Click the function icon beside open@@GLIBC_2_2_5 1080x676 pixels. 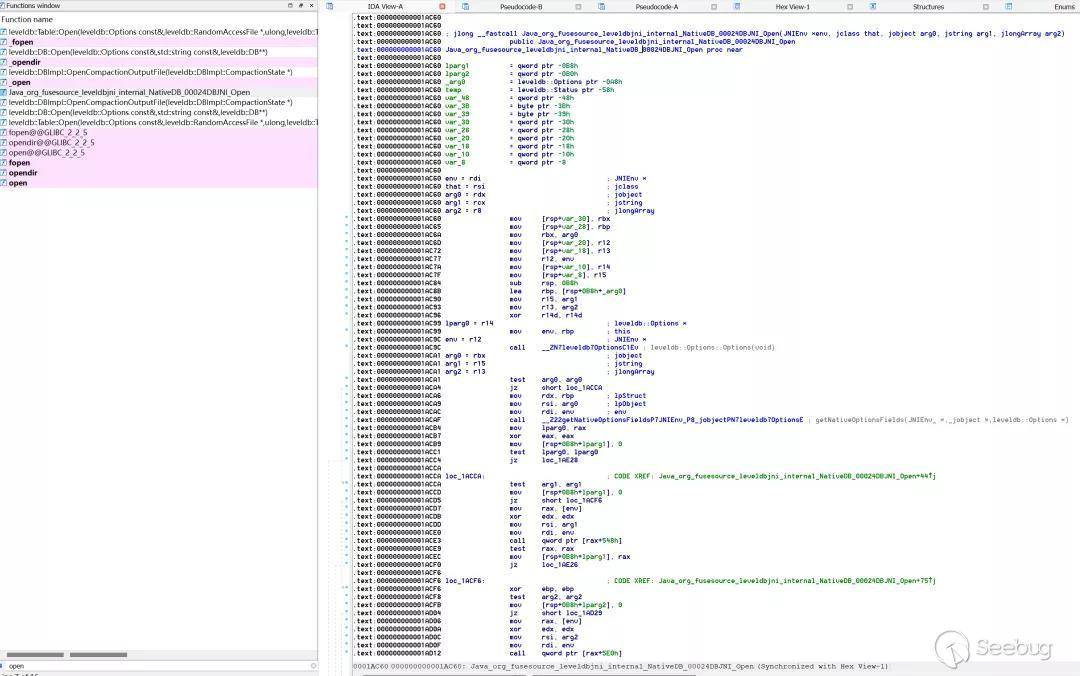pos(4,152)
